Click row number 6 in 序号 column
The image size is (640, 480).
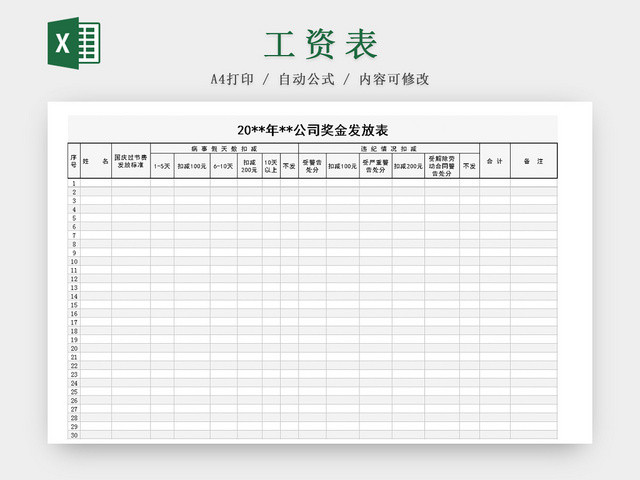pos(74,227)
